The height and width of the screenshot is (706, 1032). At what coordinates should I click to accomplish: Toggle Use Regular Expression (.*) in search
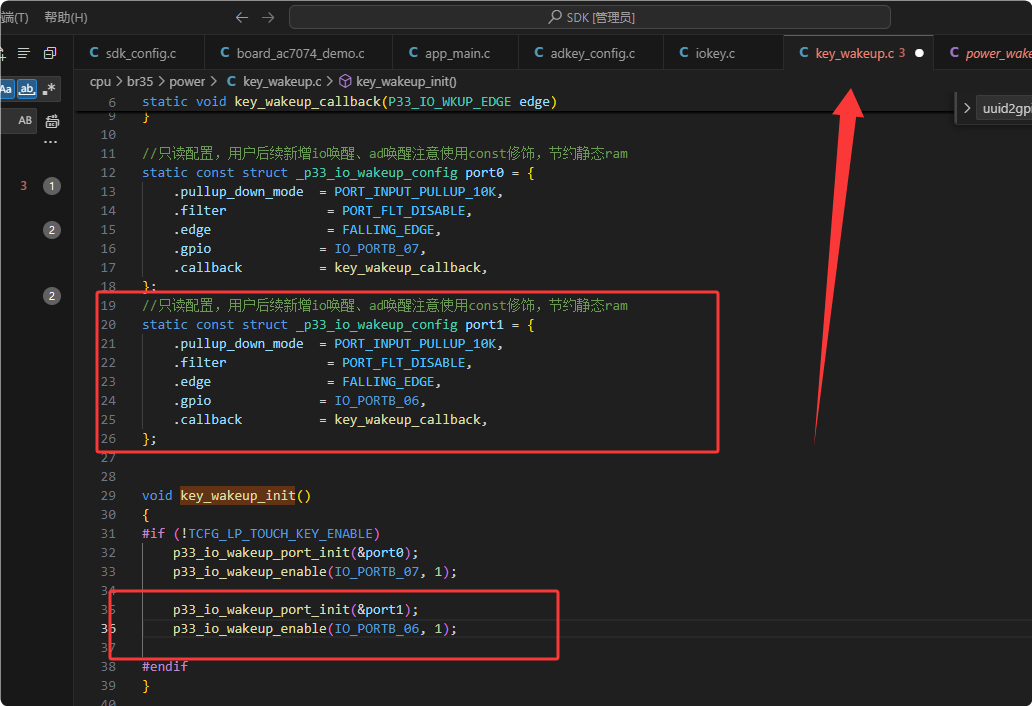(49, 89)
